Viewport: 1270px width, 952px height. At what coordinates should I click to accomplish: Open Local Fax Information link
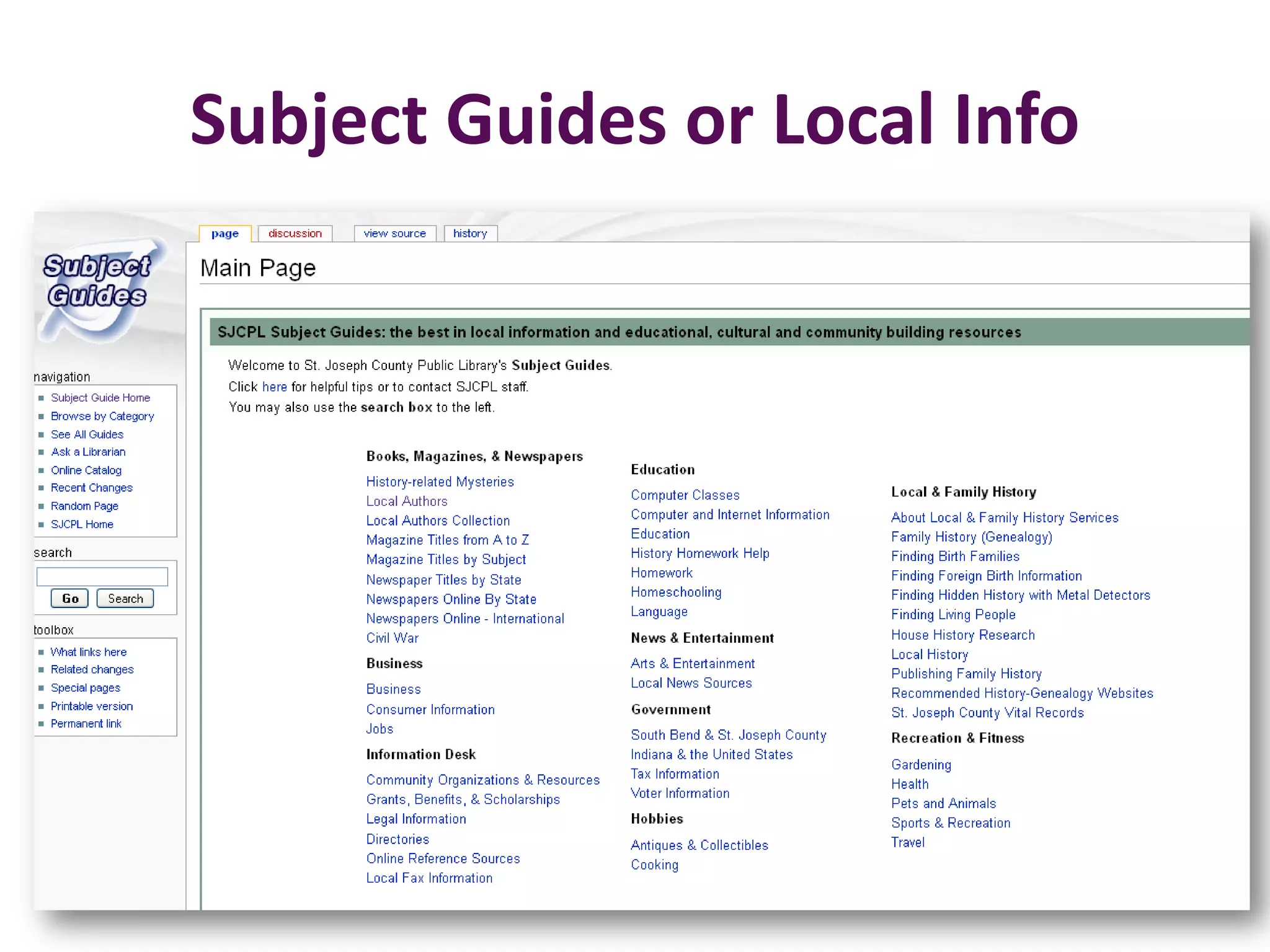pos(429,878)
